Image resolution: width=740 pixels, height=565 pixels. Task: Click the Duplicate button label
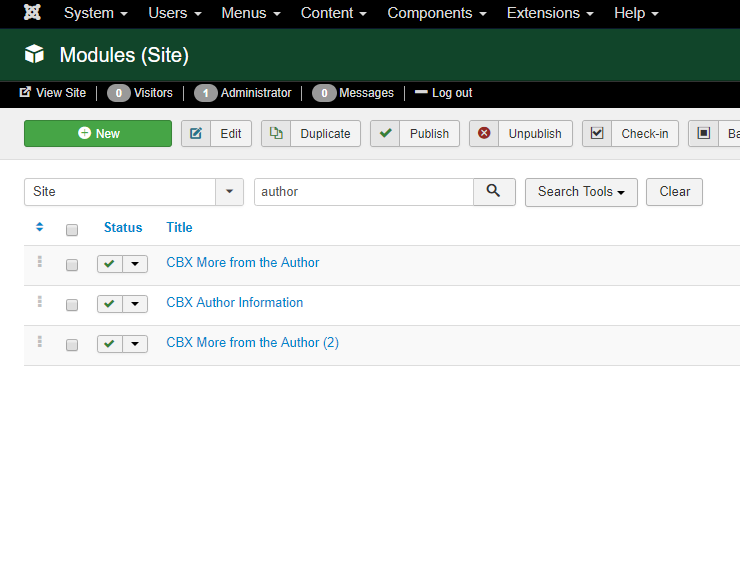[325, 134]
